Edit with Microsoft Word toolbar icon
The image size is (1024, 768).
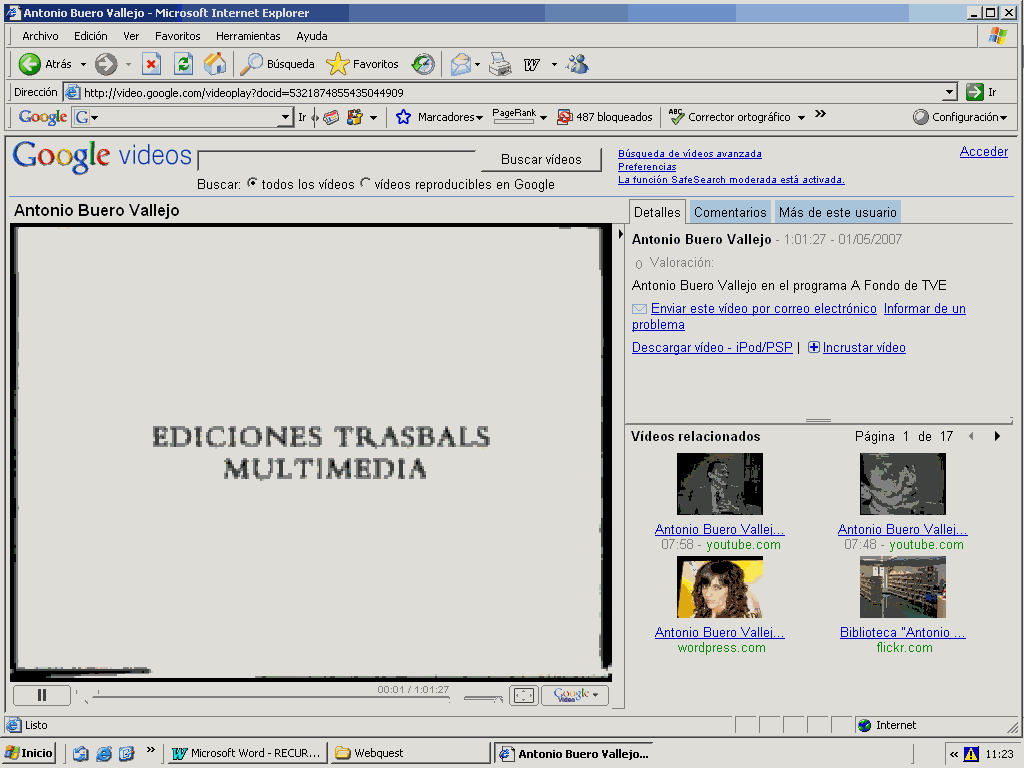point(532,64)
